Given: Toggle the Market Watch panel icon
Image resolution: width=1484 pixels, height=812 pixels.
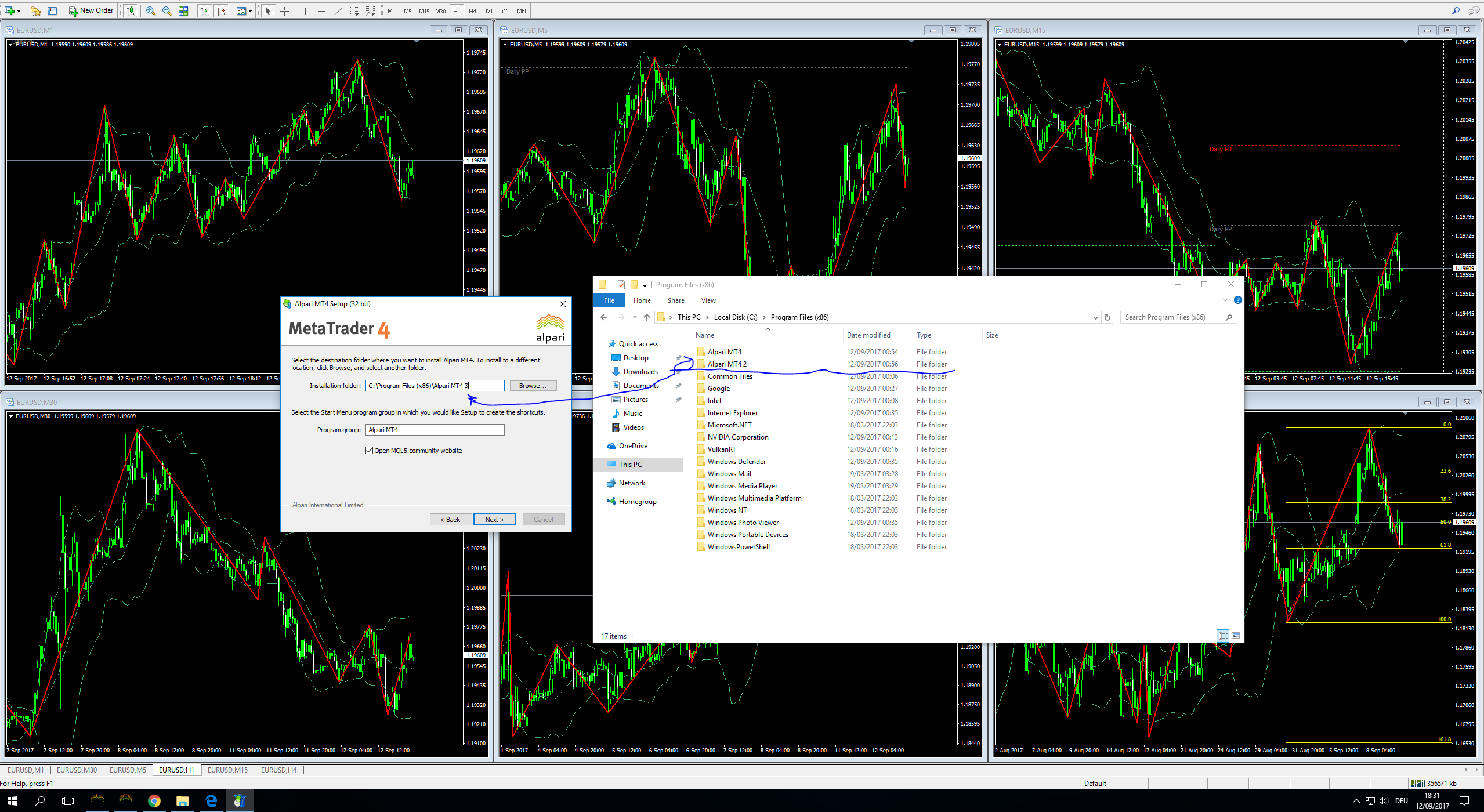Looking at the screenshot, I should pyautogui.click(x=52, y=10).
